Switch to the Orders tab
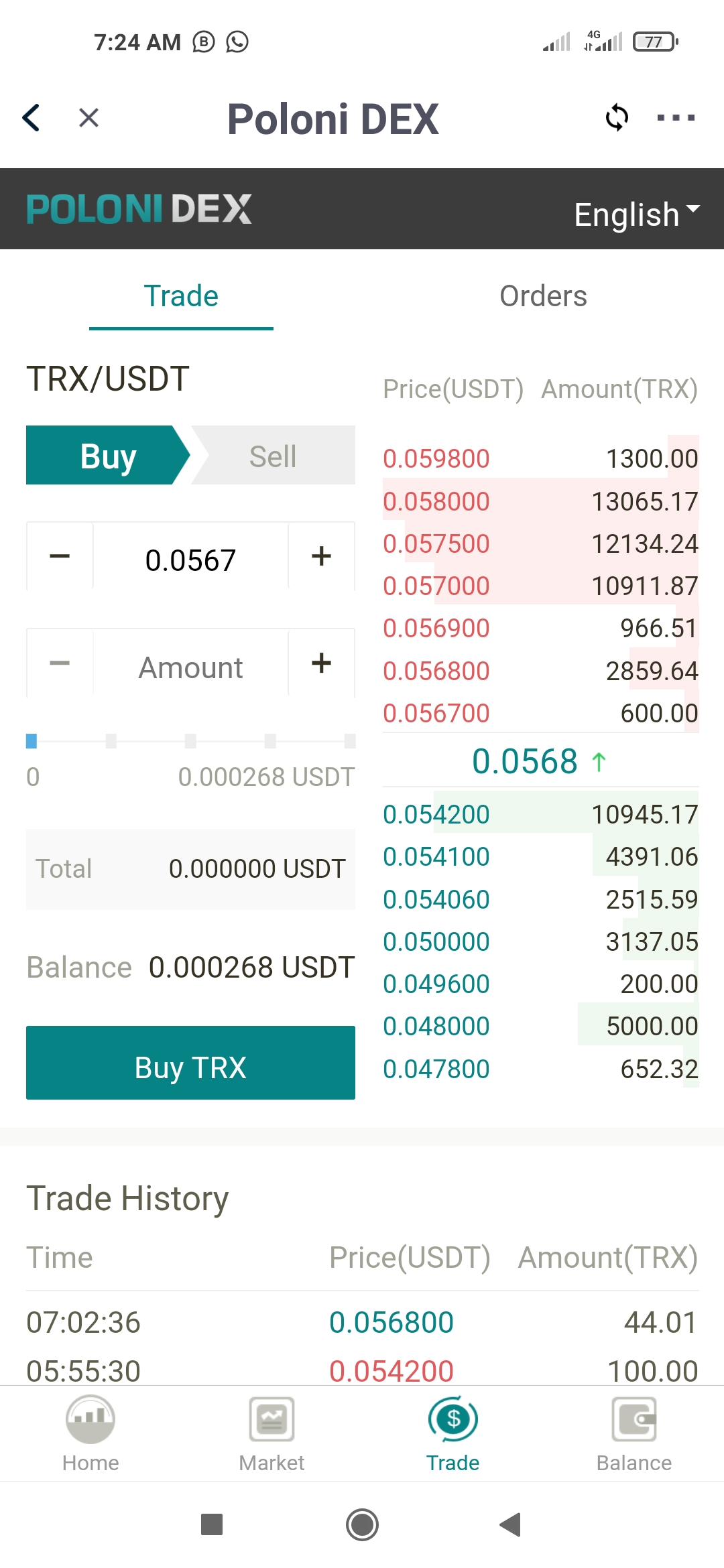The image size is (724, 1568). (543, 296)
